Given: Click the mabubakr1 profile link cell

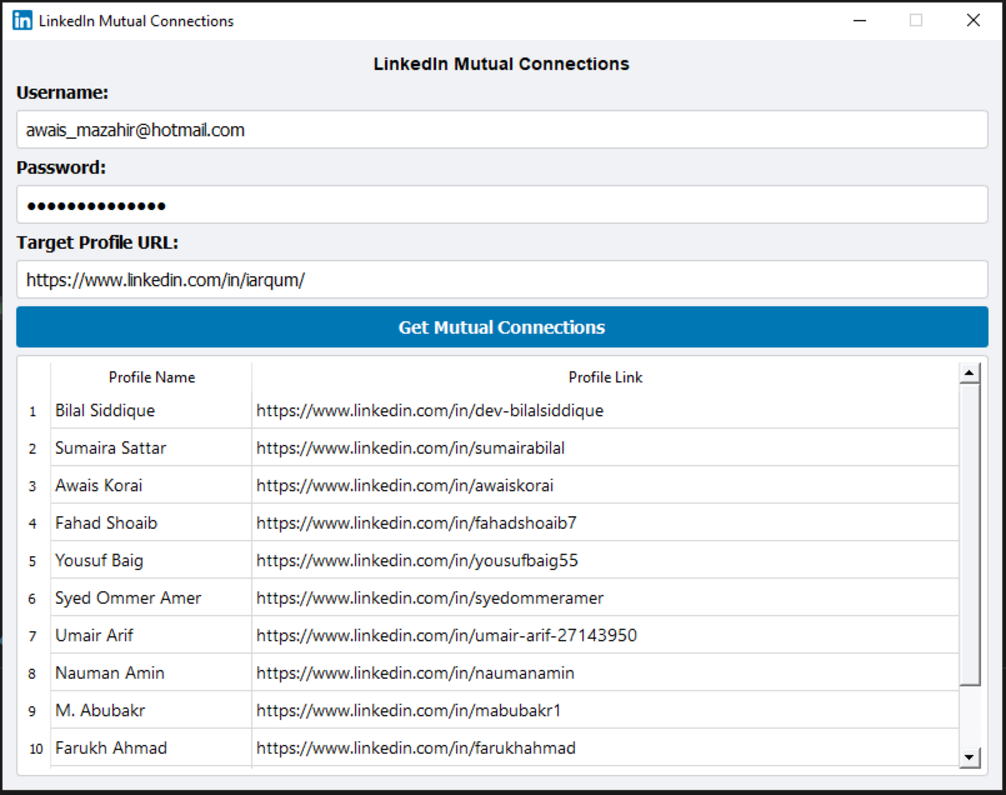Looking at the screenshot, I should tap(605, 710).
